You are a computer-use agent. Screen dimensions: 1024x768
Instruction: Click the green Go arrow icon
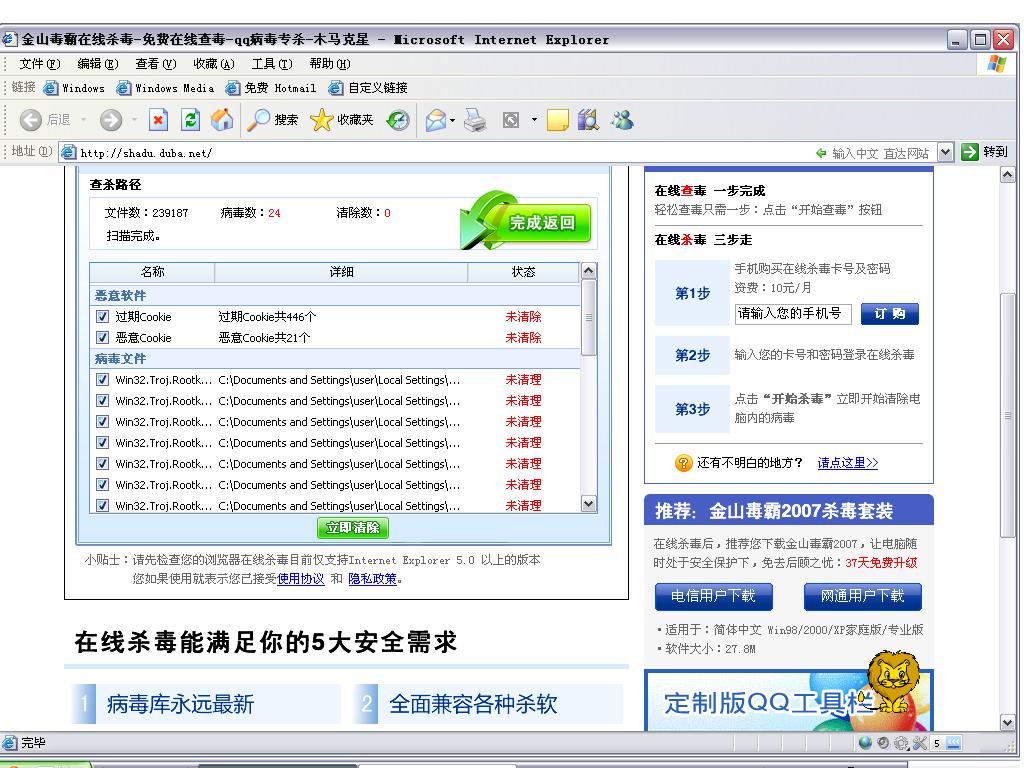click(970, 152)
